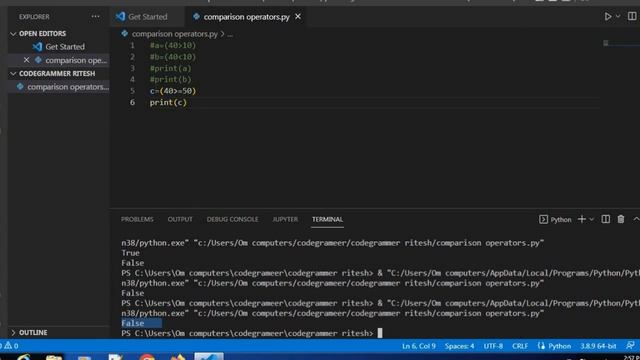640x360 pixels.
Task: Open the Output panel tab
Action: [x=180, y=219]
